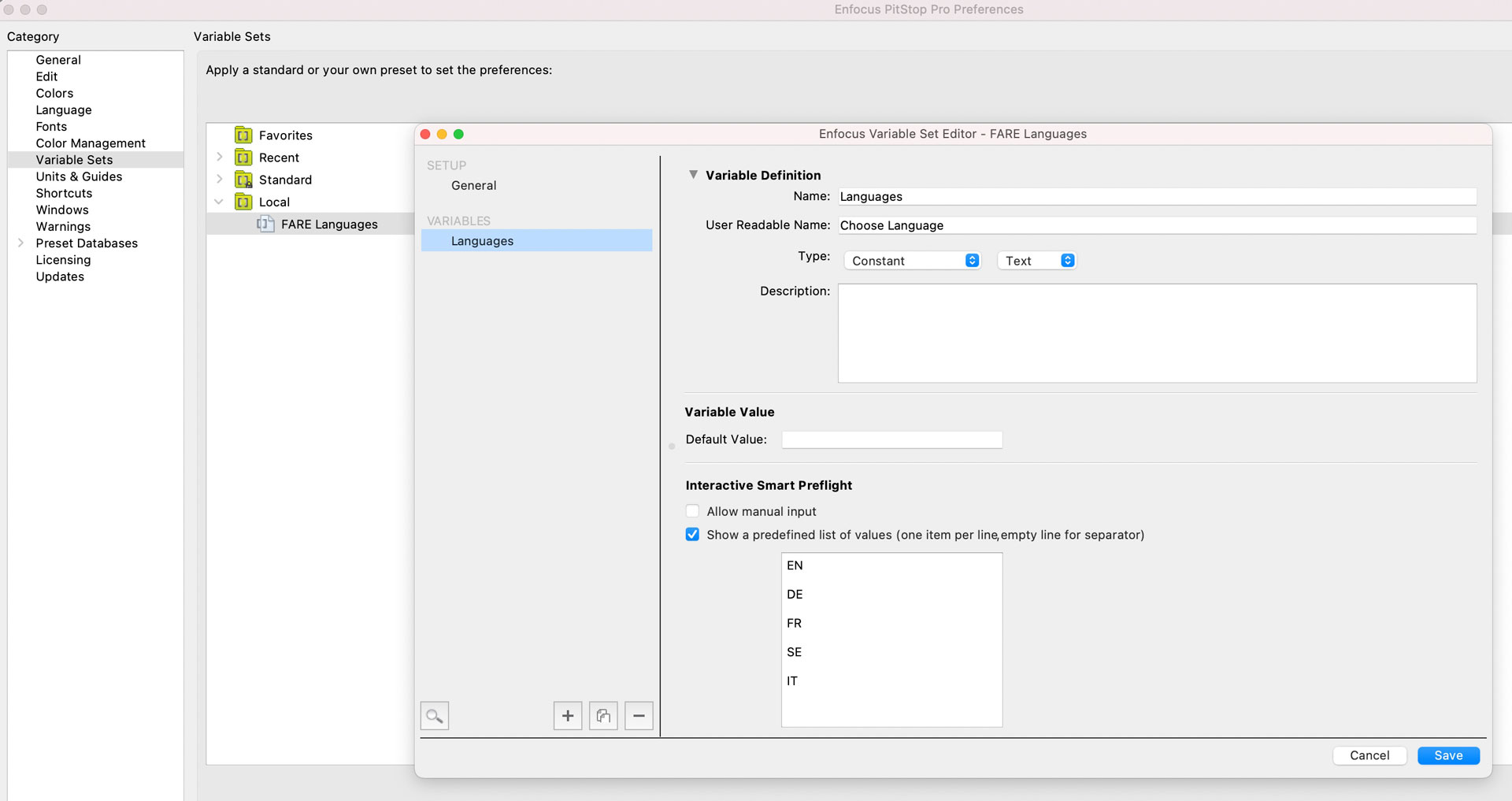Click the EN entry in values list

795,566
